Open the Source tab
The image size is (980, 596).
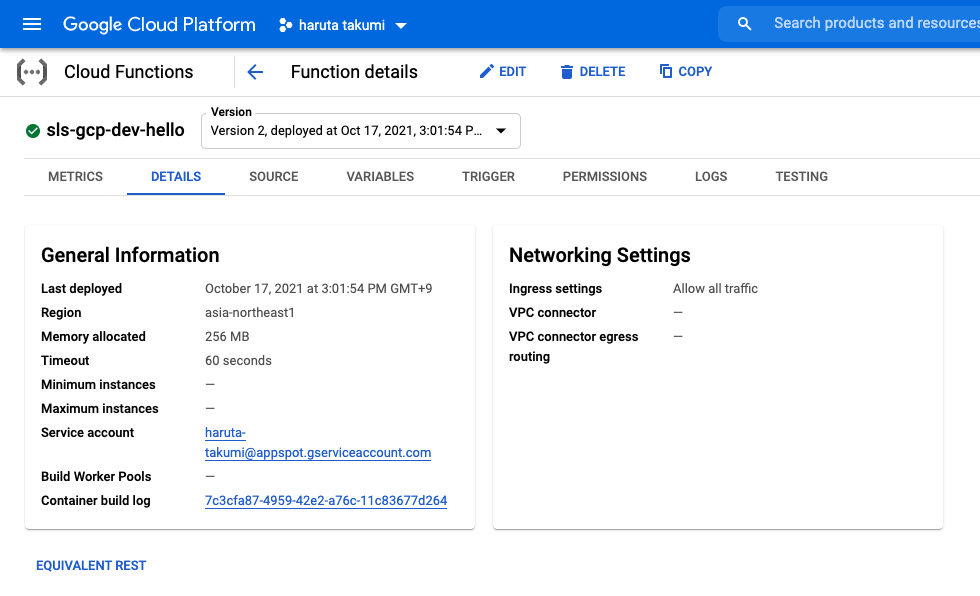(274, 177)
